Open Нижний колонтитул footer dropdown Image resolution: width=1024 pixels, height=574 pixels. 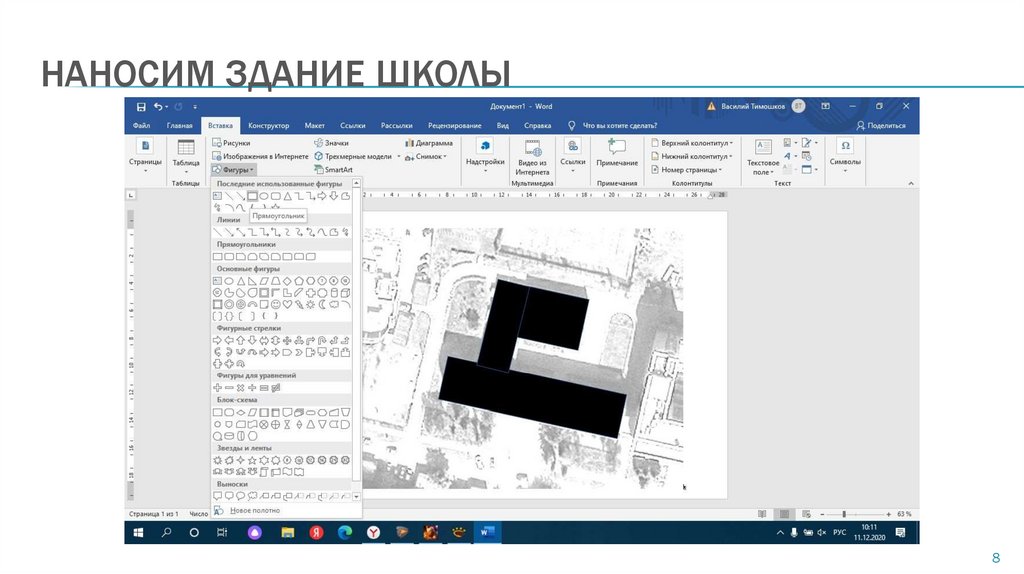692,156
